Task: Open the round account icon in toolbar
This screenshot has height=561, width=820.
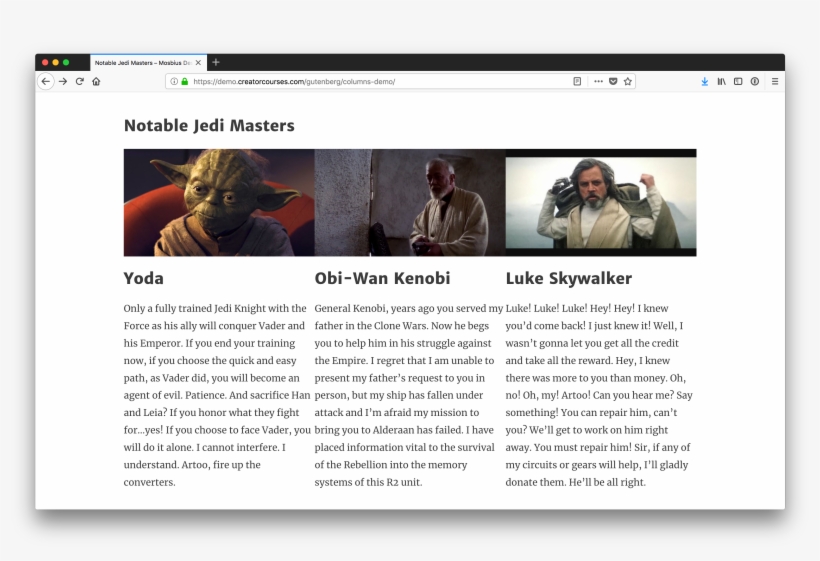Action: coord(755,82)
